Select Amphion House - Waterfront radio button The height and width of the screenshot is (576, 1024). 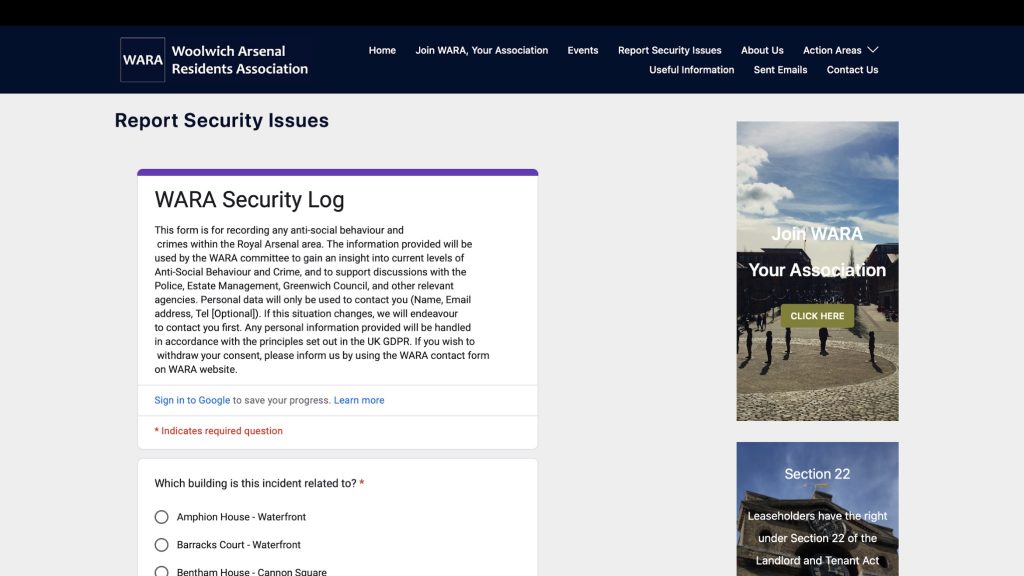click(161, 517)
